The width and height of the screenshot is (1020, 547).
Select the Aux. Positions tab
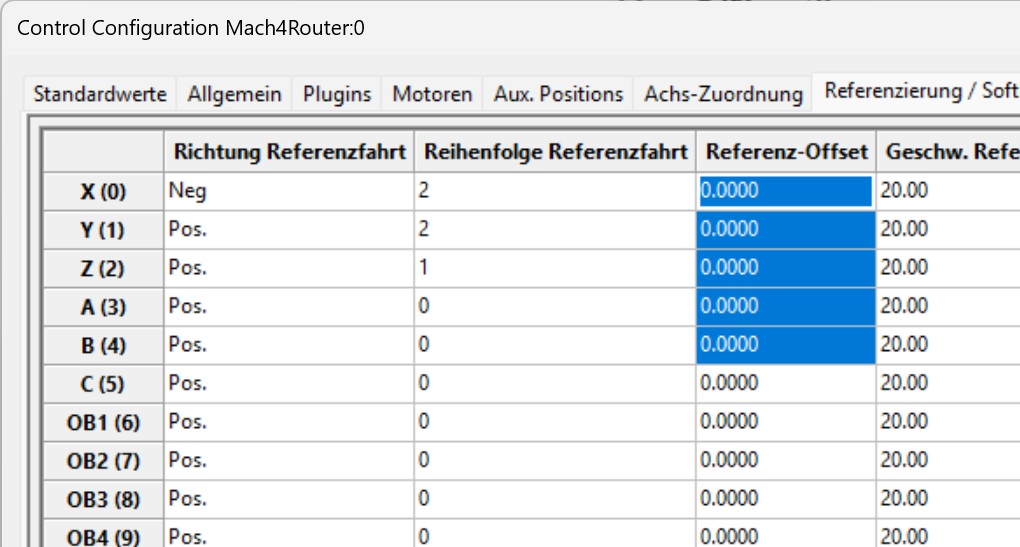click(558, 94)
